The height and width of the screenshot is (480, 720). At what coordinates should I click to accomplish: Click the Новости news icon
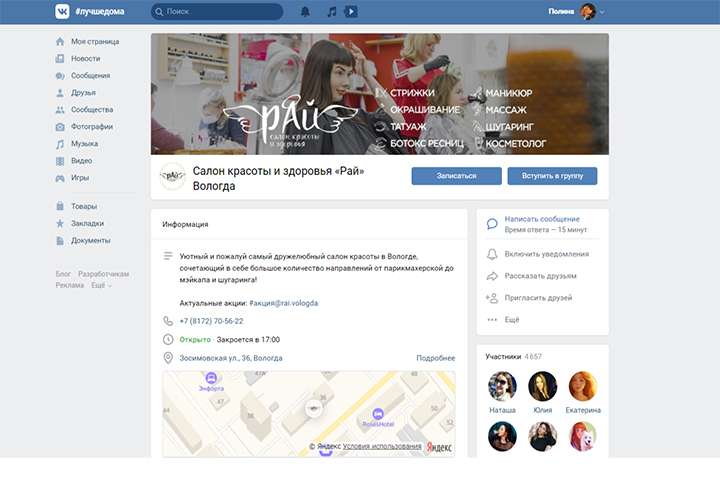[60, 59]
